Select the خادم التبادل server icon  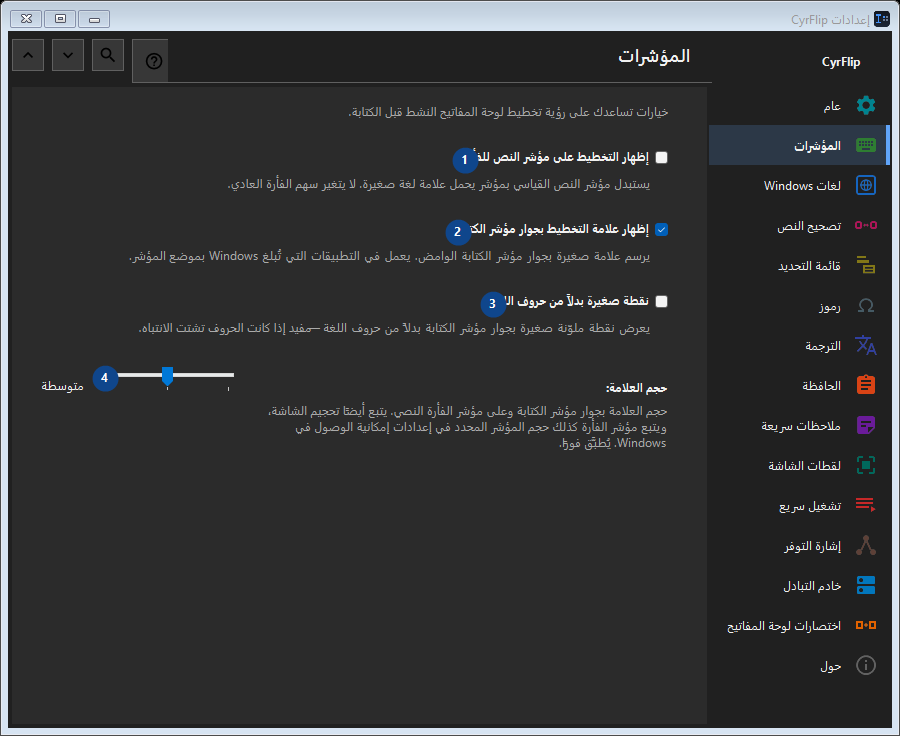coord(866,585)
